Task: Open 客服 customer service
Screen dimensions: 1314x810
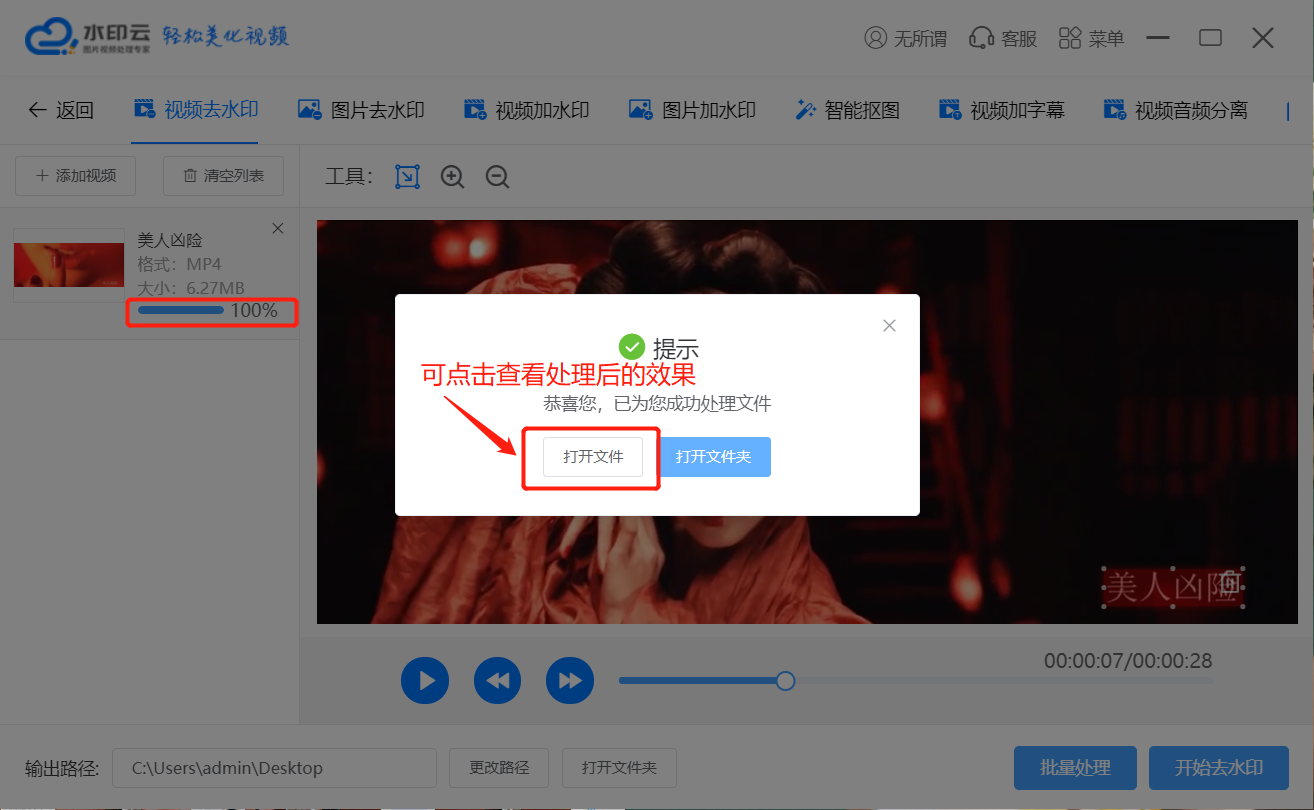Action: point(1003,38)
